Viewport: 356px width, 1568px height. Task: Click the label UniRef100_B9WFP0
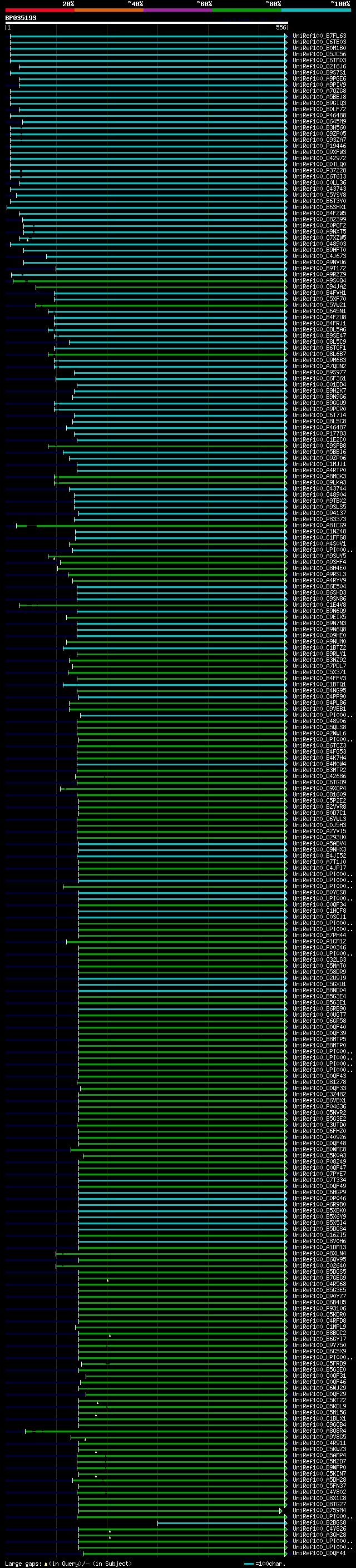tap(319, 1467)
